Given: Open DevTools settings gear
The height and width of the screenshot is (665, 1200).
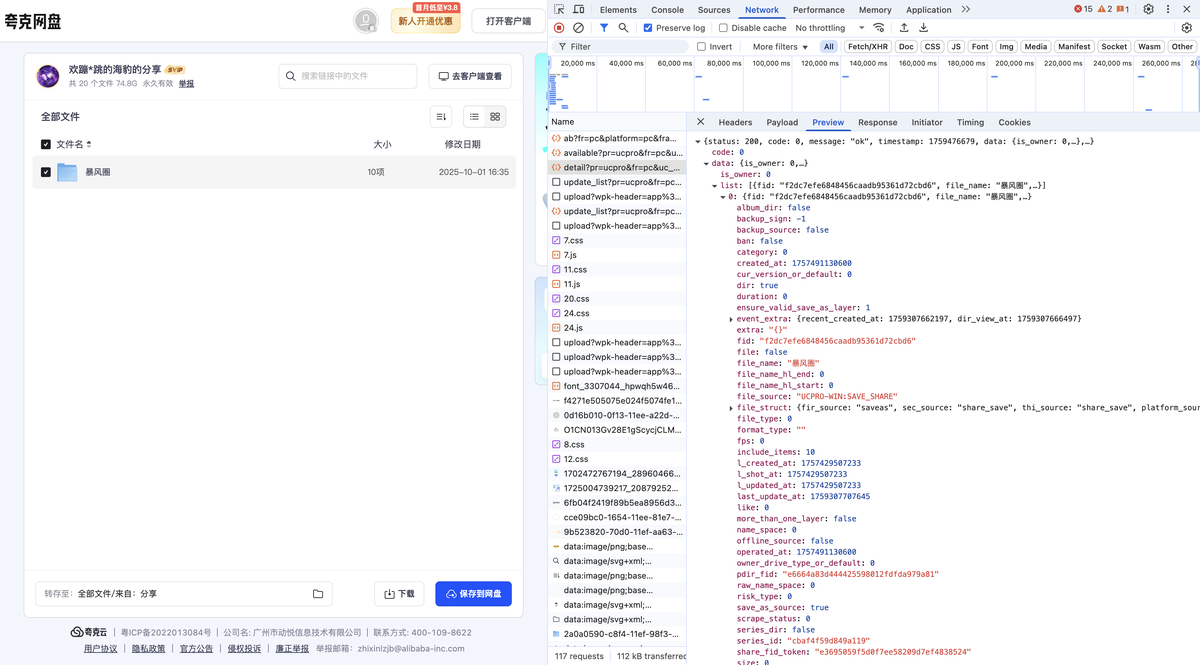Looking at the screenshot, I should click(x=1148, y=10).
